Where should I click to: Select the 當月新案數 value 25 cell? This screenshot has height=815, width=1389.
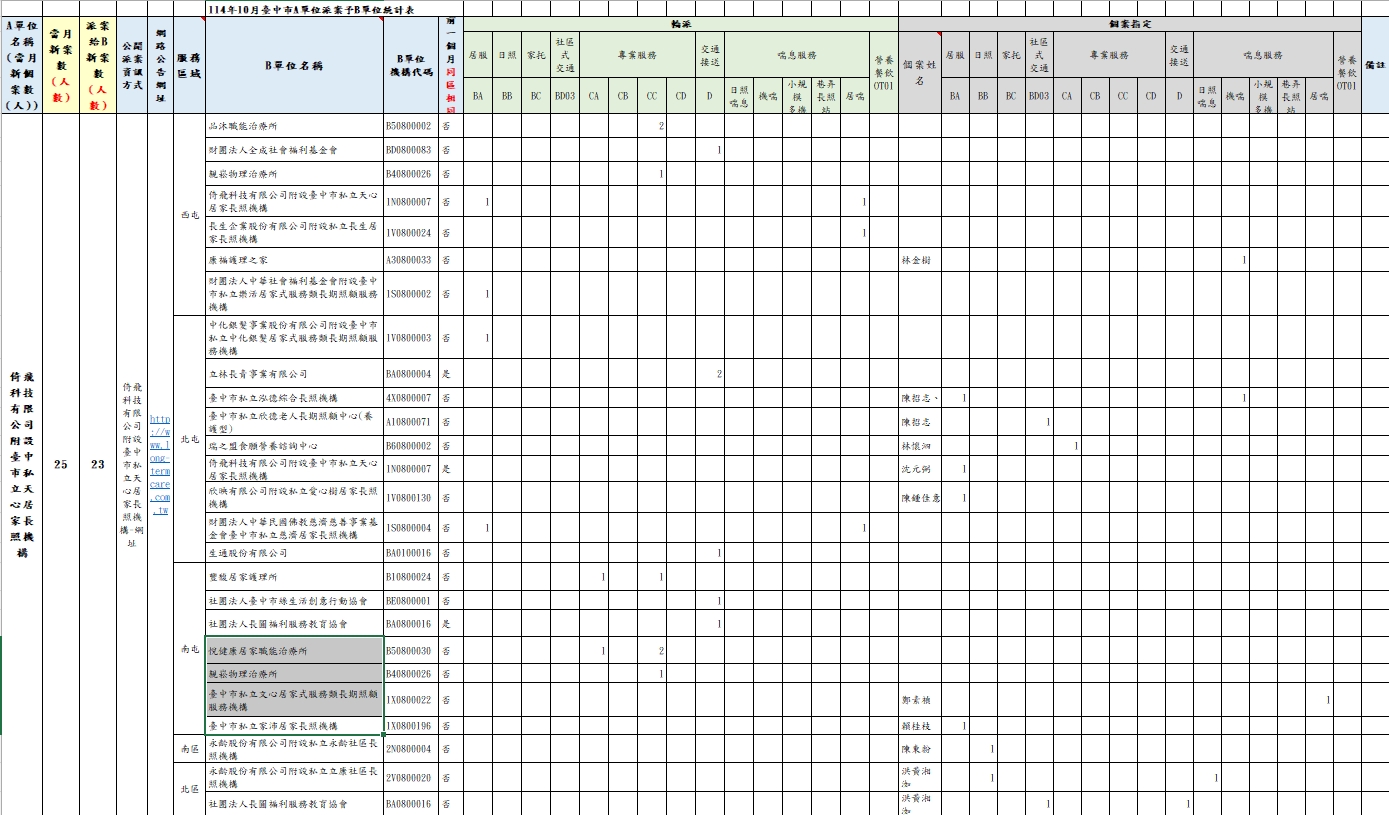62,464
